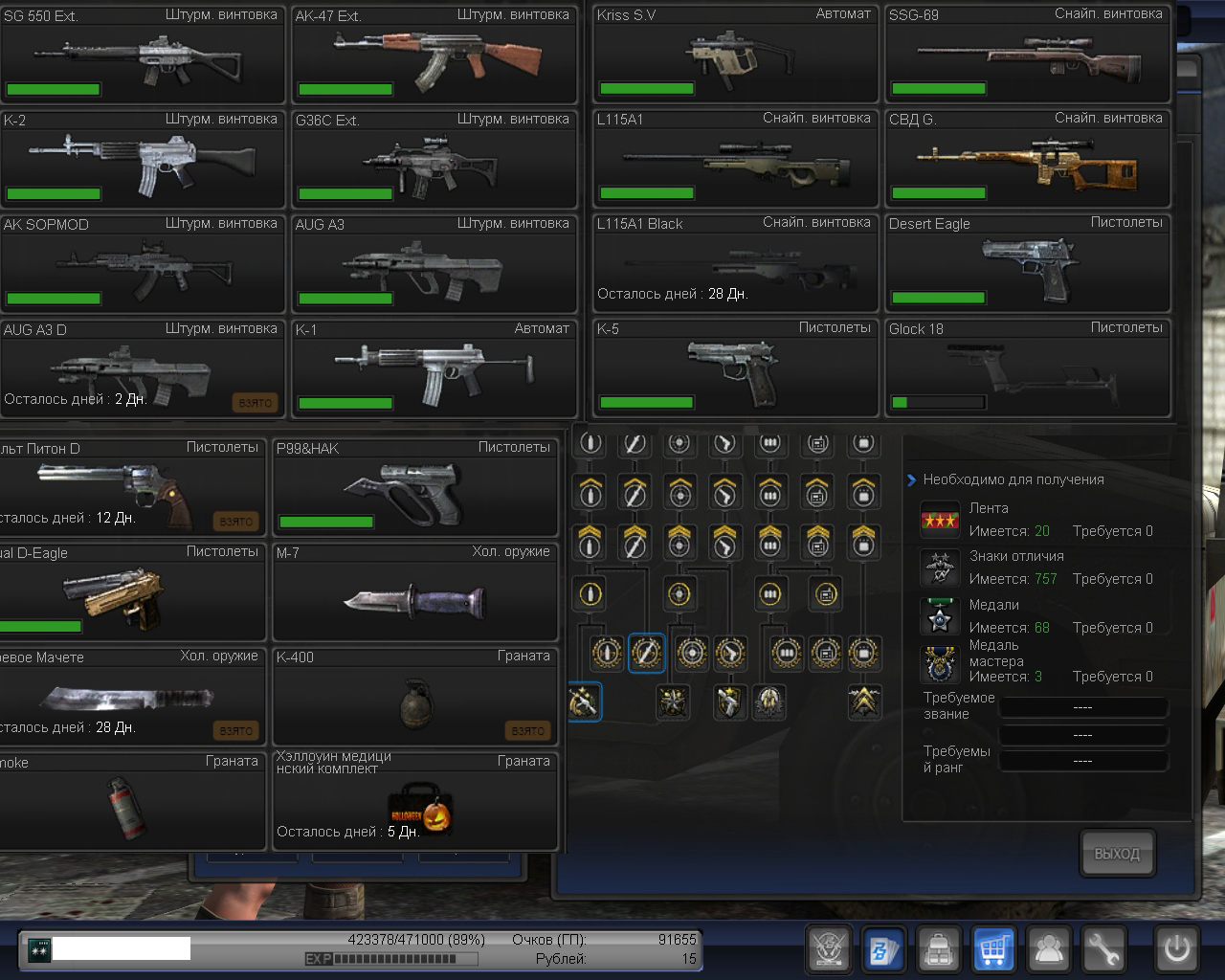Select the K-2 assault rifle card

click(x=143, y=159)
